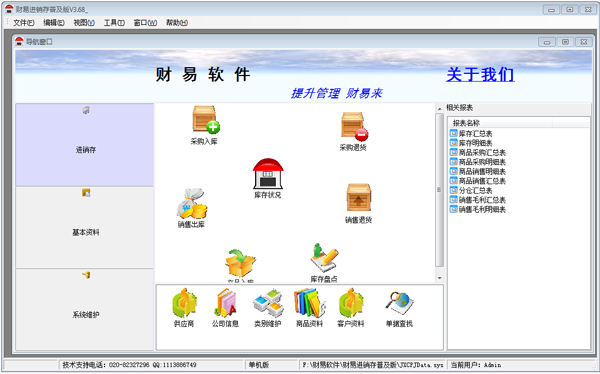Screen dimensions: 600x374
Task: Open the 编辑(E) menu
Action: [x=54, y=23]
